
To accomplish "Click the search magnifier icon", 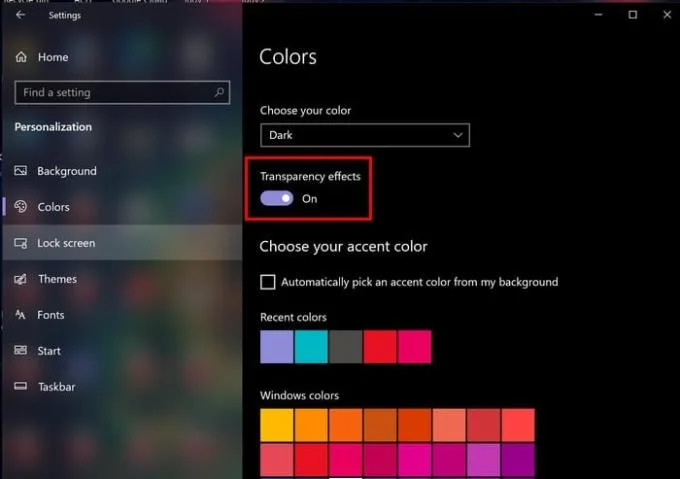I will click(219, 92).
